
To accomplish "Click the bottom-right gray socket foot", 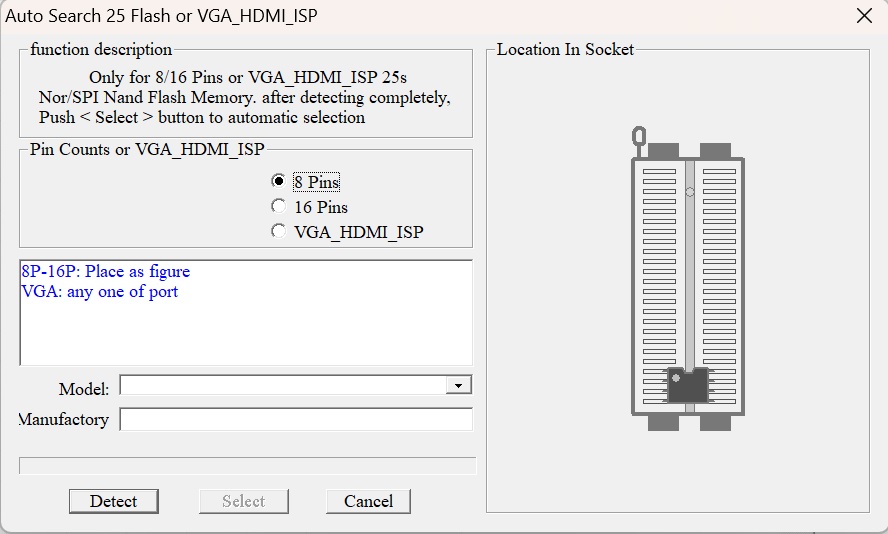I will 715,423.
